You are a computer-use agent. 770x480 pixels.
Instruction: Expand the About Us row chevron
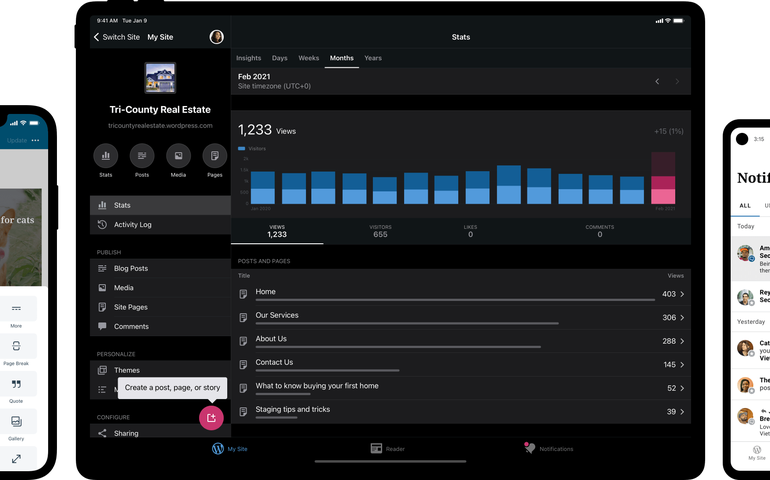click(682, 341)
